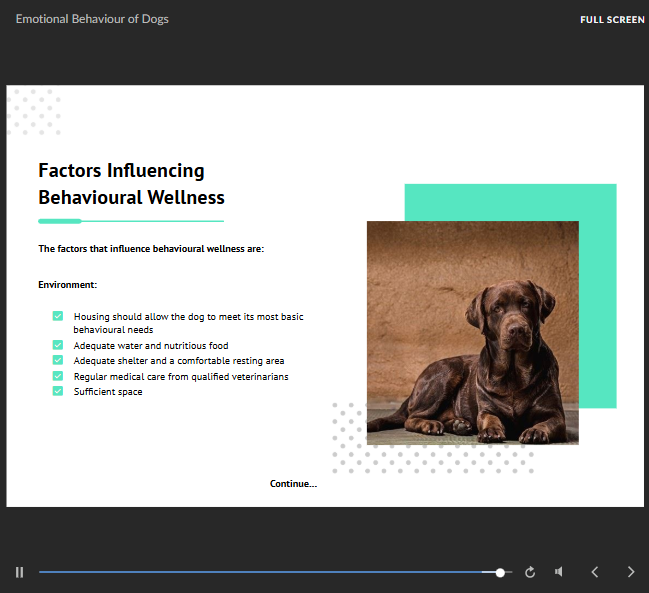Enter FULL SCREEN mode
Viewport: 649px width, 593px height.
pyautogui.click(x=612, y=20)
